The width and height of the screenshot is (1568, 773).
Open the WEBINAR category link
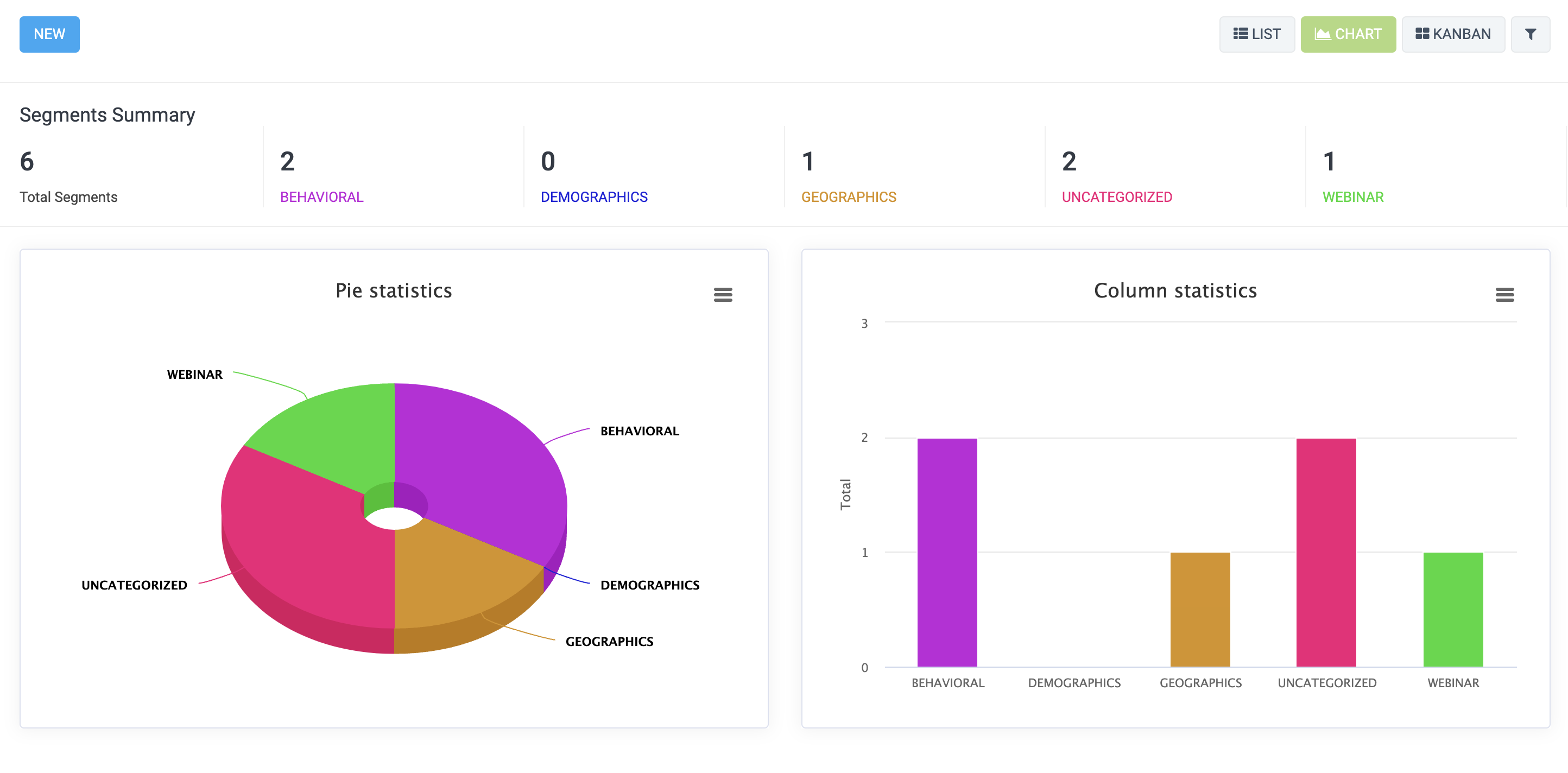[x=1352, y=197]
